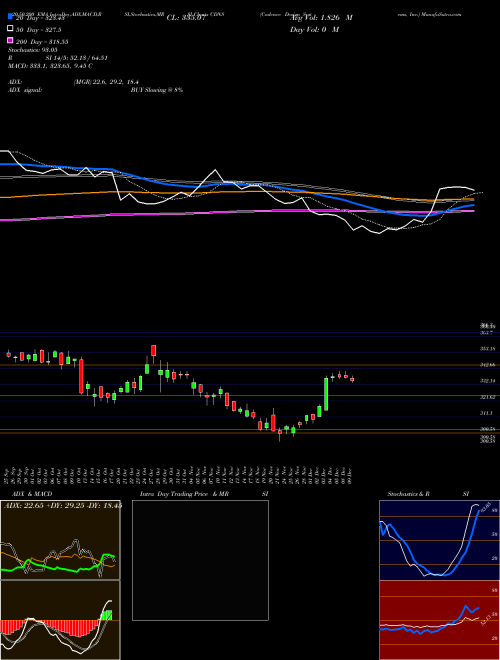Click the blue 20 Day legend swatch
Image resolution: width=500 pixels, height=660 pixels.
(10, 17)
